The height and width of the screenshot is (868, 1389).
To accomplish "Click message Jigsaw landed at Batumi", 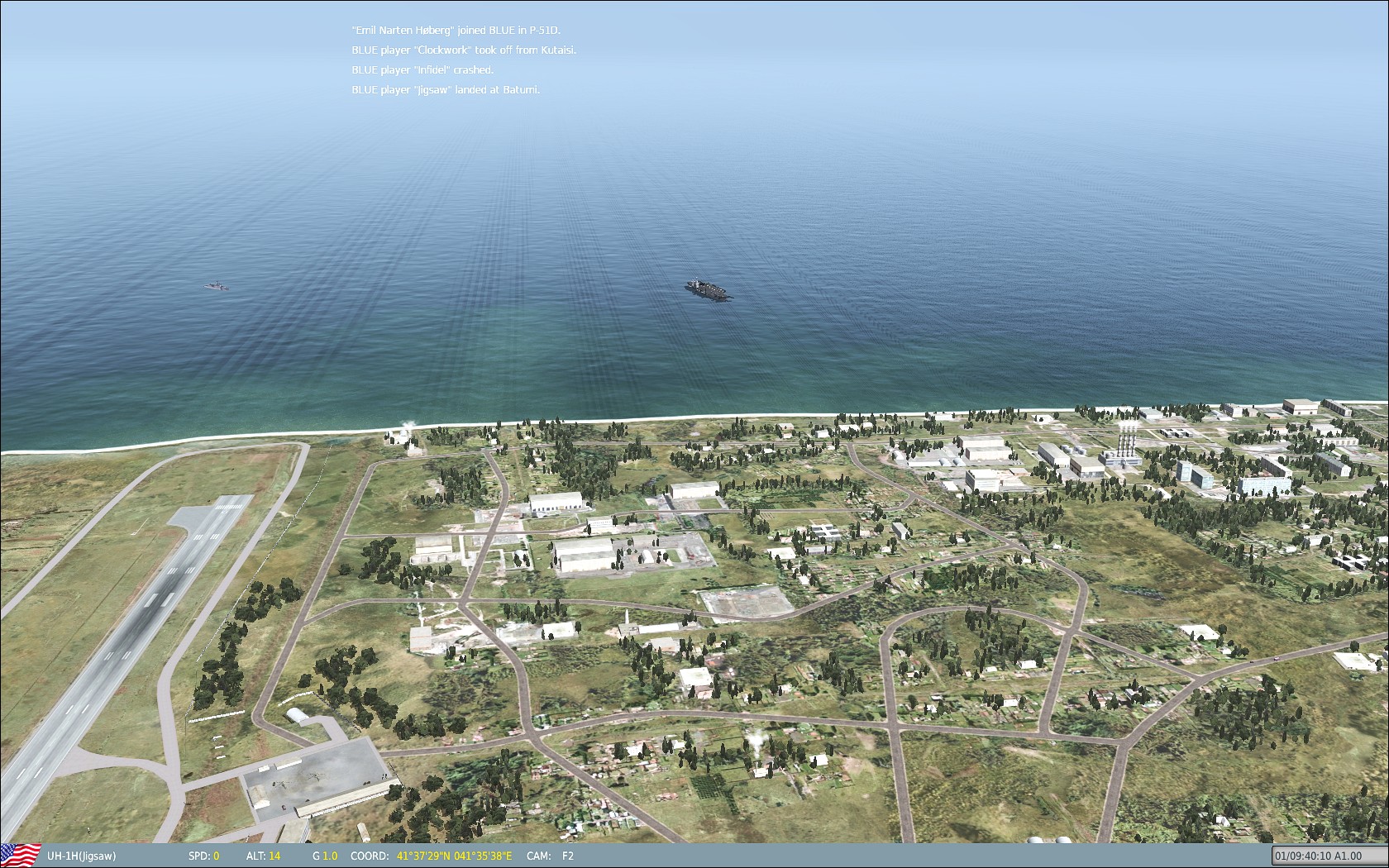I will [446, 90].
